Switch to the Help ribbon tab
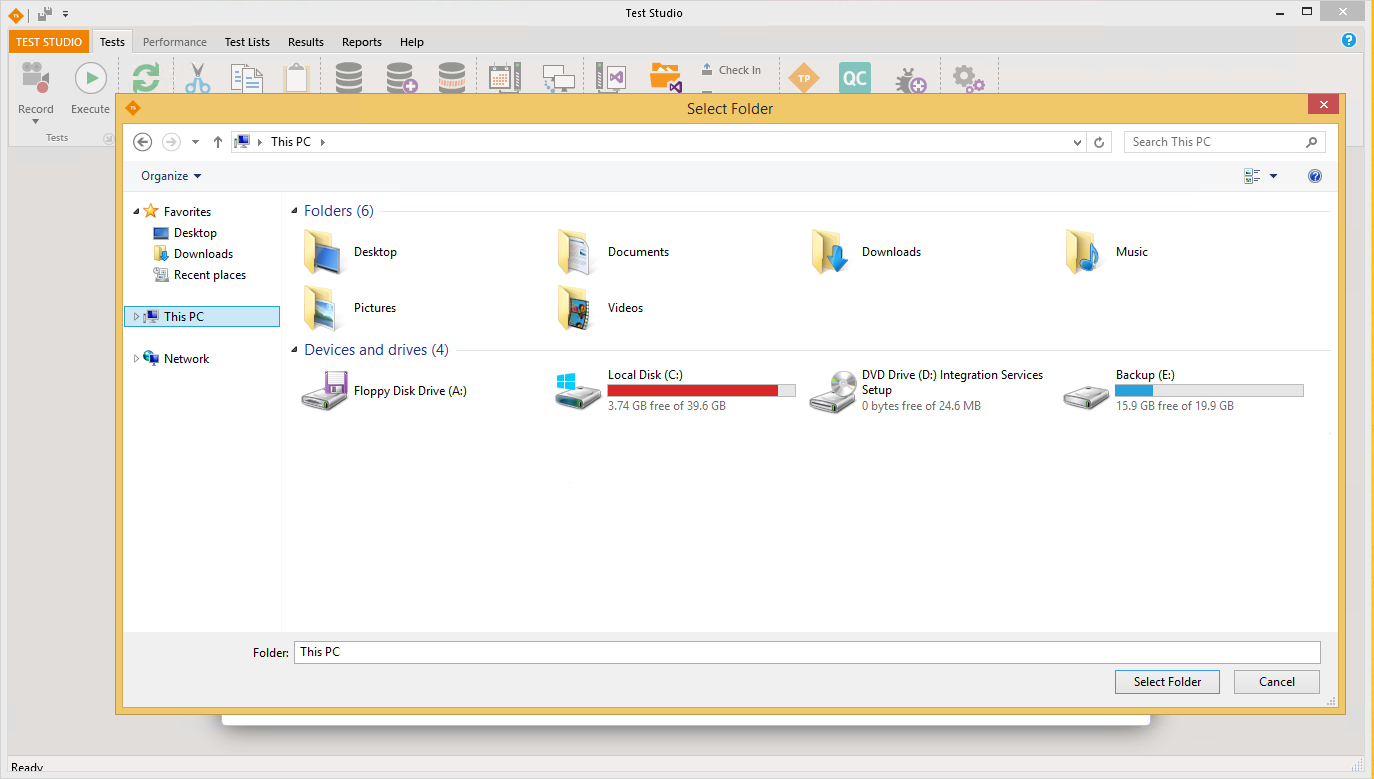Screen dimensions: 1374x779 click(412, 42)
